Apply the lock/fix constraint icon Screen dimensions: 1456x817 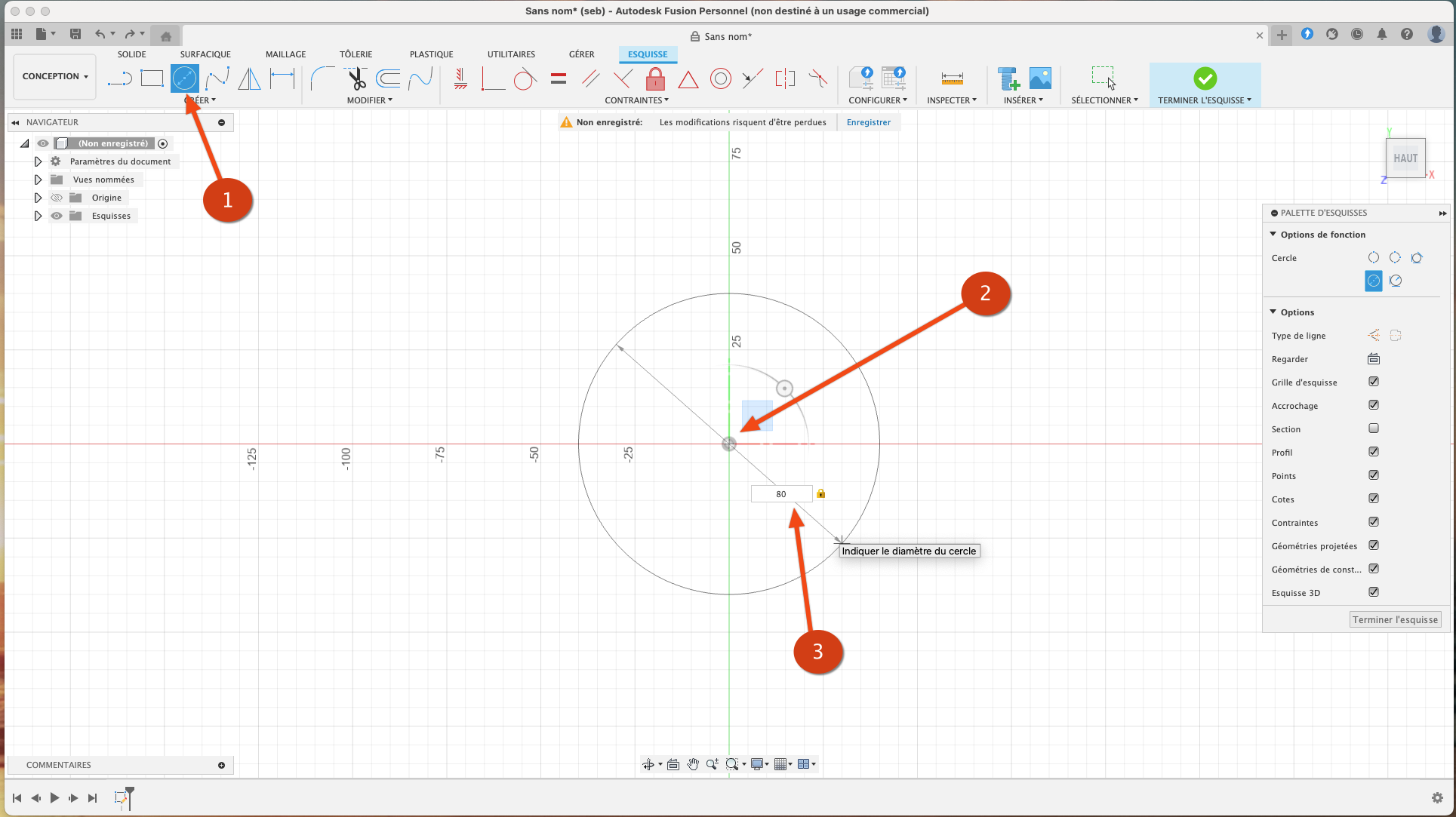click(x=655, y=78)
